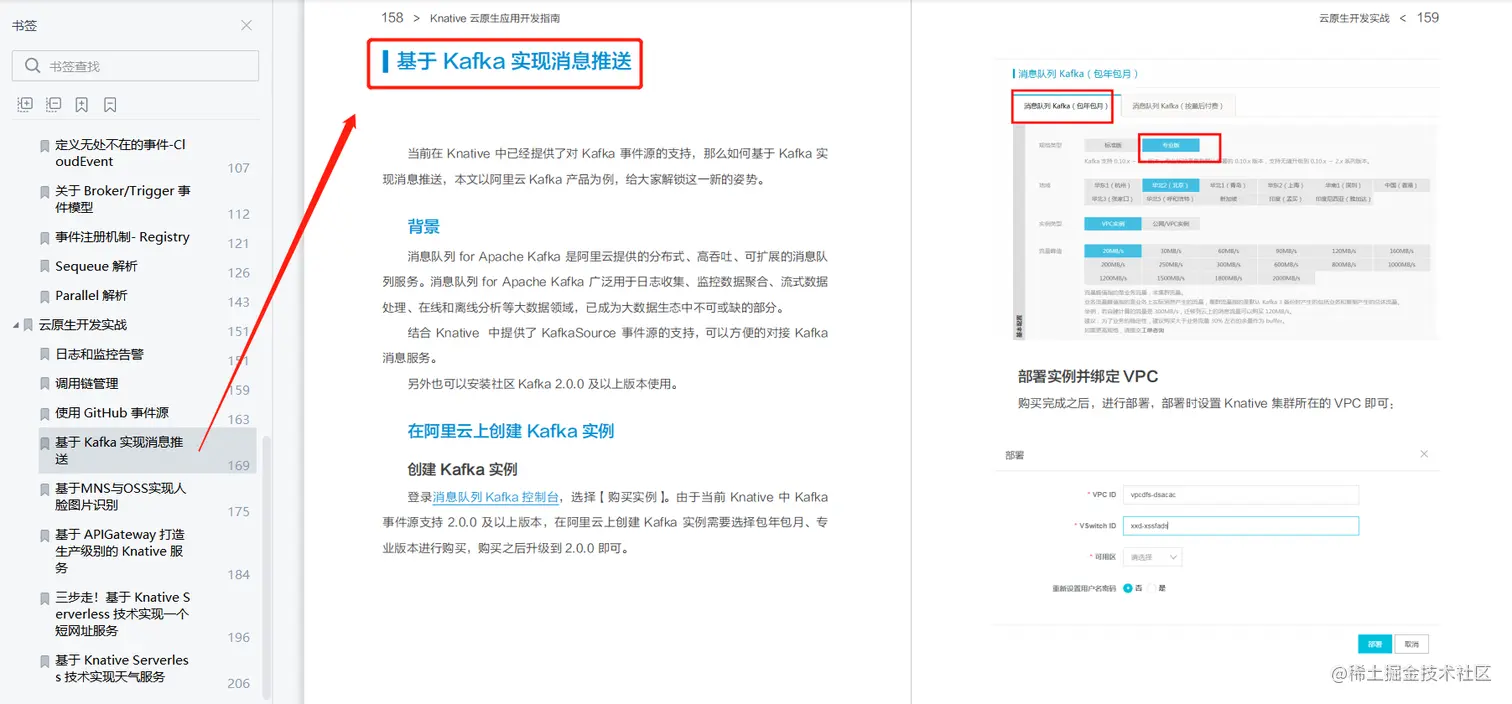Click the bookmarks panel vertical scrollbar
The width and height of the screenshot is (1512, 704).
[x=266, y=567]
